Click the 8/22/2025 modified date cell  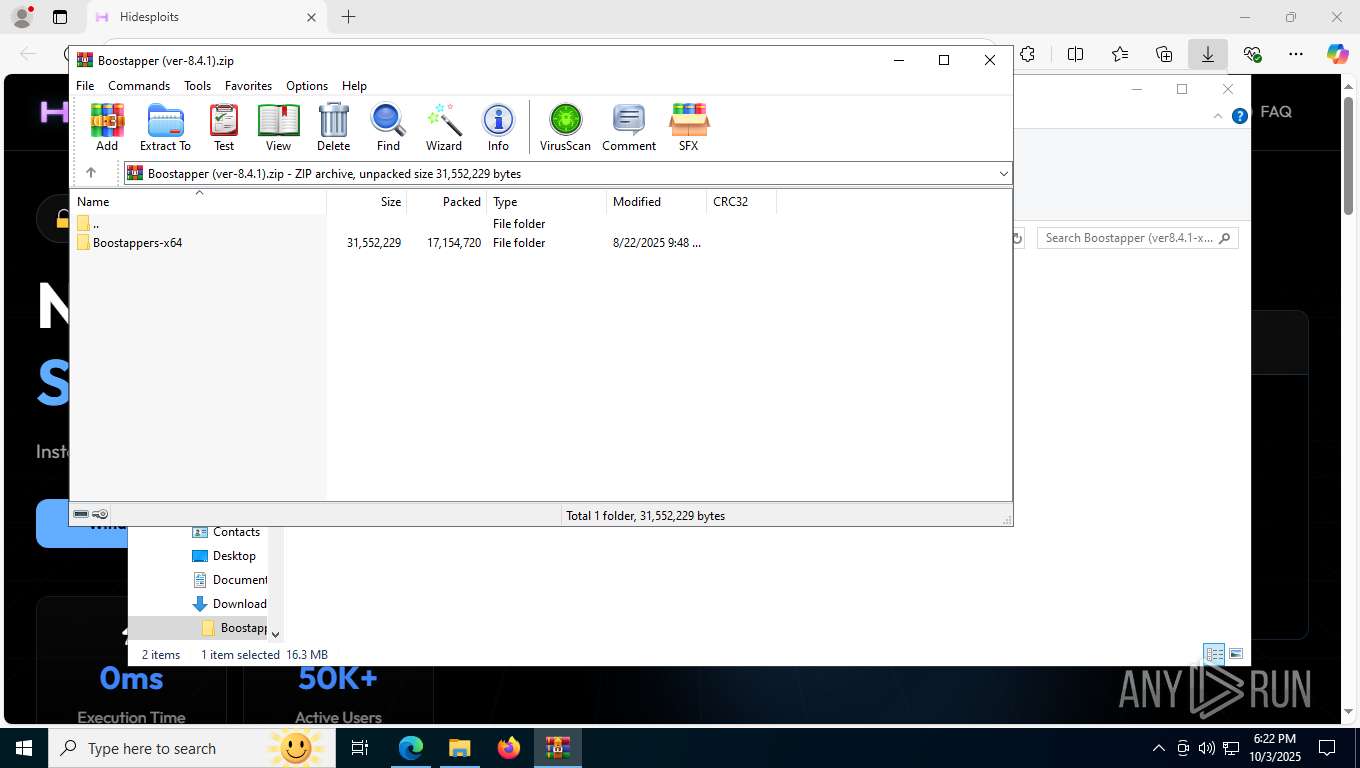coord(657,243)
